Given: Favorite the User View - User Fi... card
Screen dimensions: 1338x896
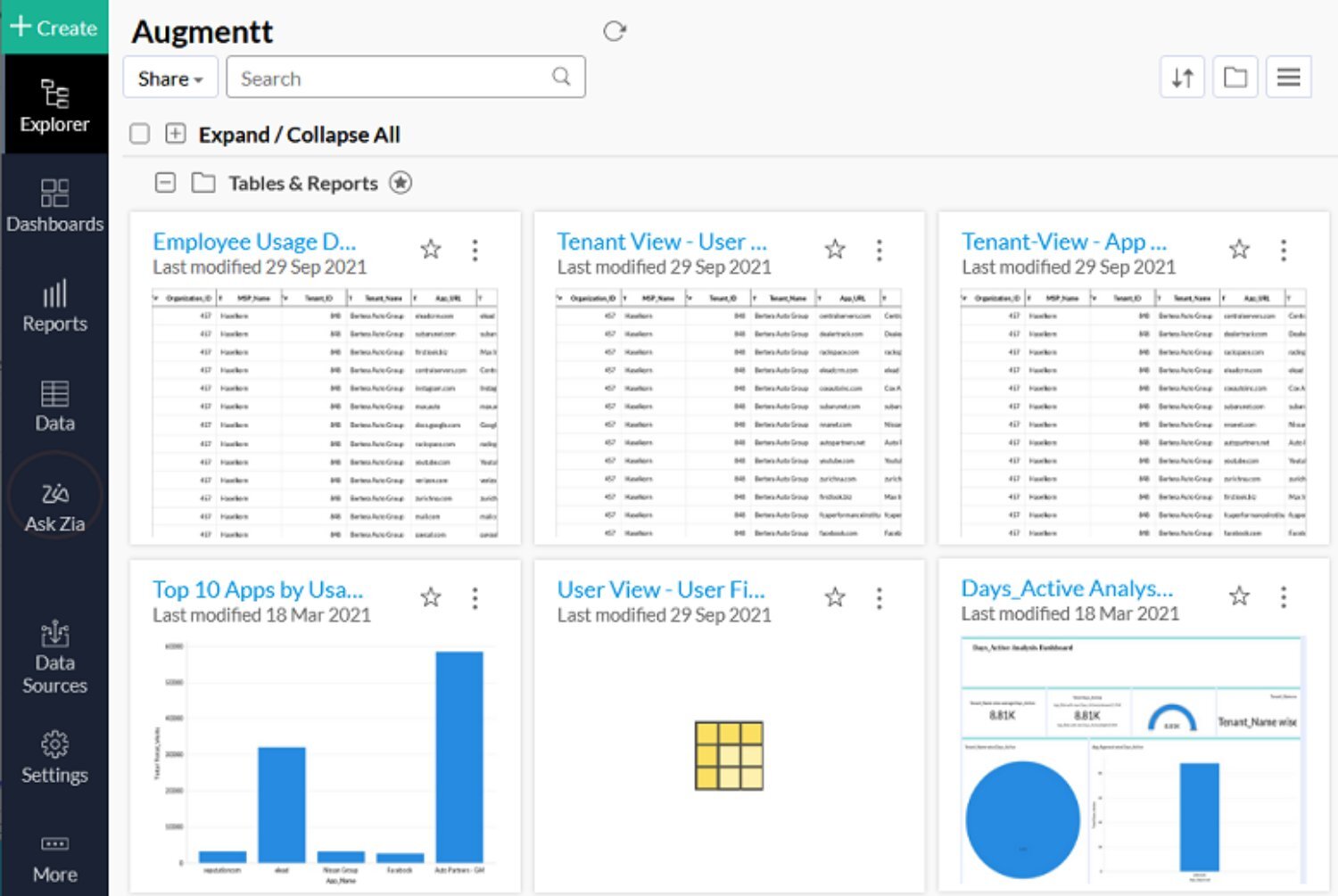Looking at the screenshot, I should coord(835,597).
